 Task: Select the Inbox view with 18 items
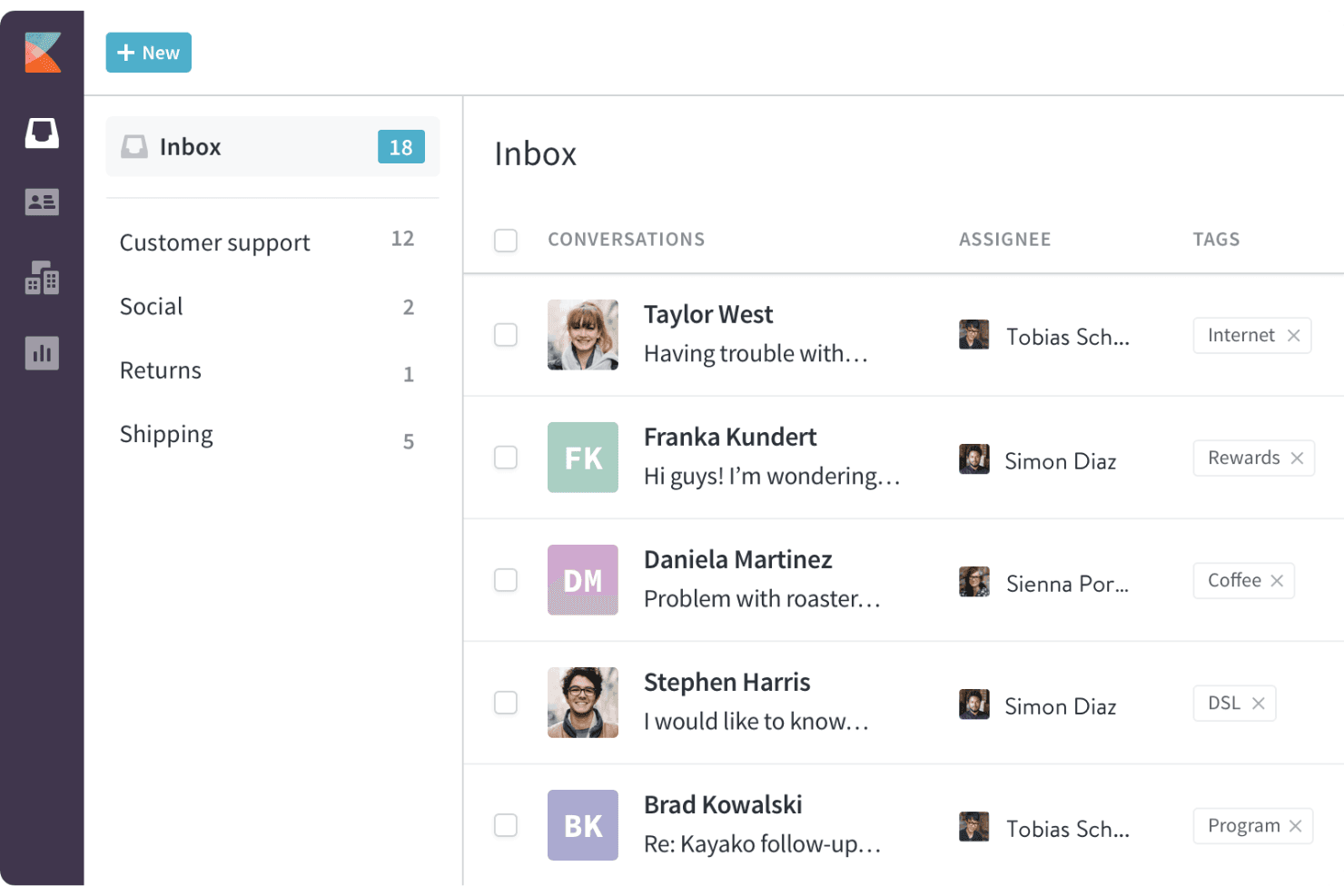pyautogui.click(x=272, y=147)
